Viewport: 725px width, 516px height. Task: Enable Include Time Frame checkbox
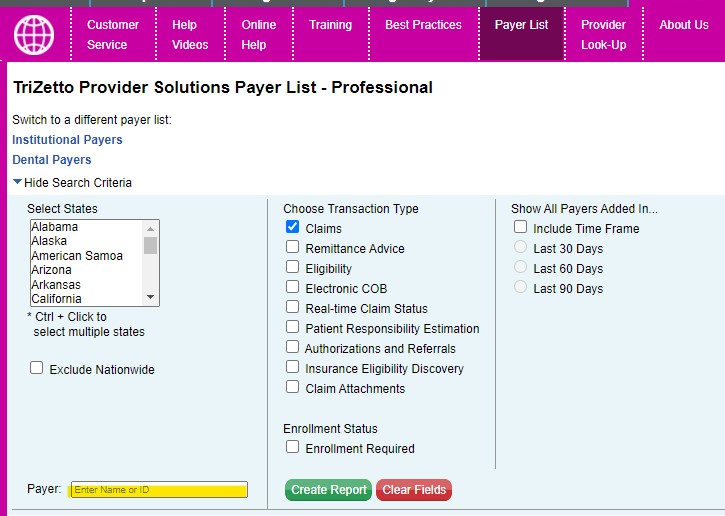pyautogui.click(x=521, y=227)
